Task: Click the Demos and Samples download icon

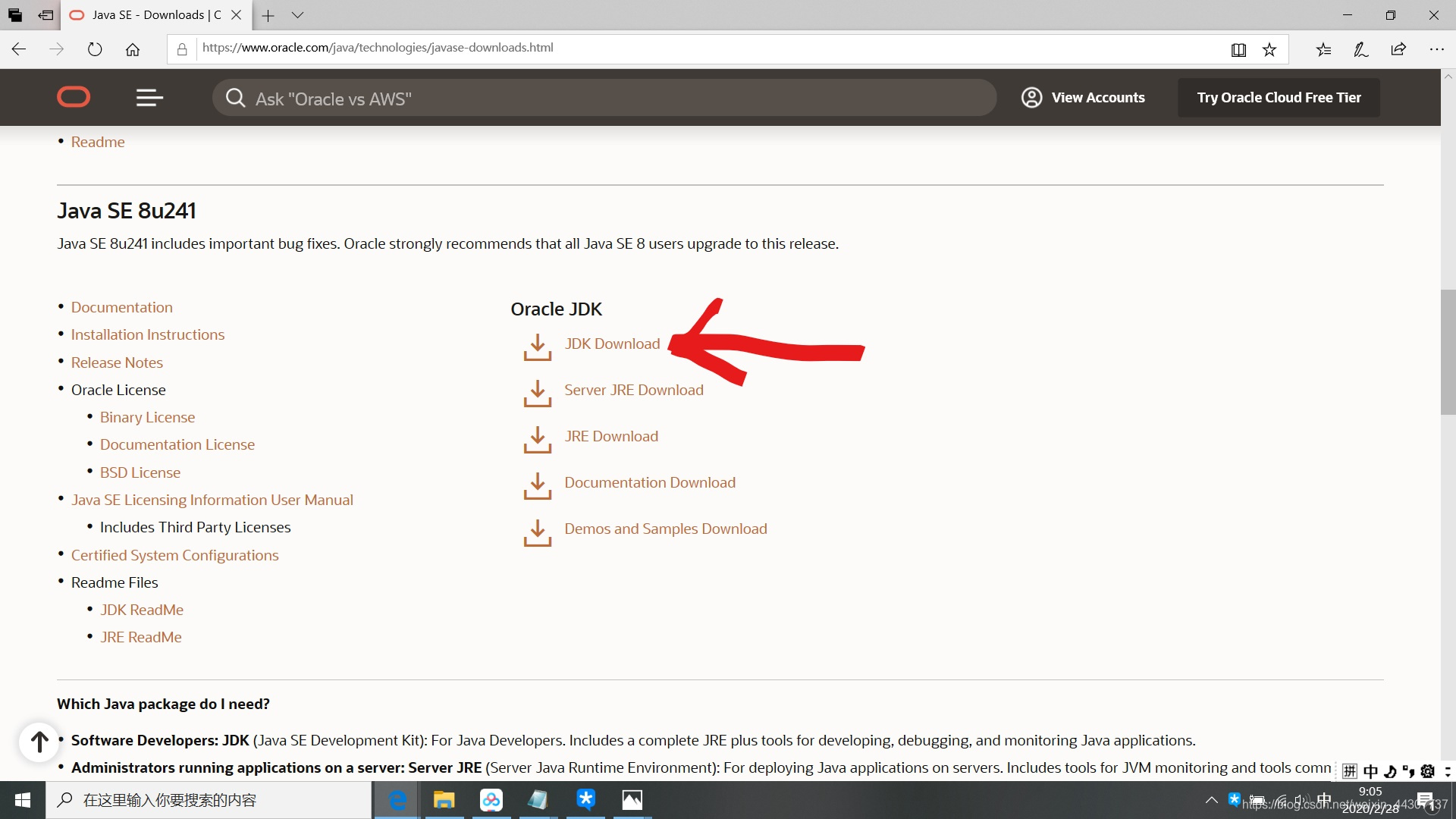Action: 538,532
